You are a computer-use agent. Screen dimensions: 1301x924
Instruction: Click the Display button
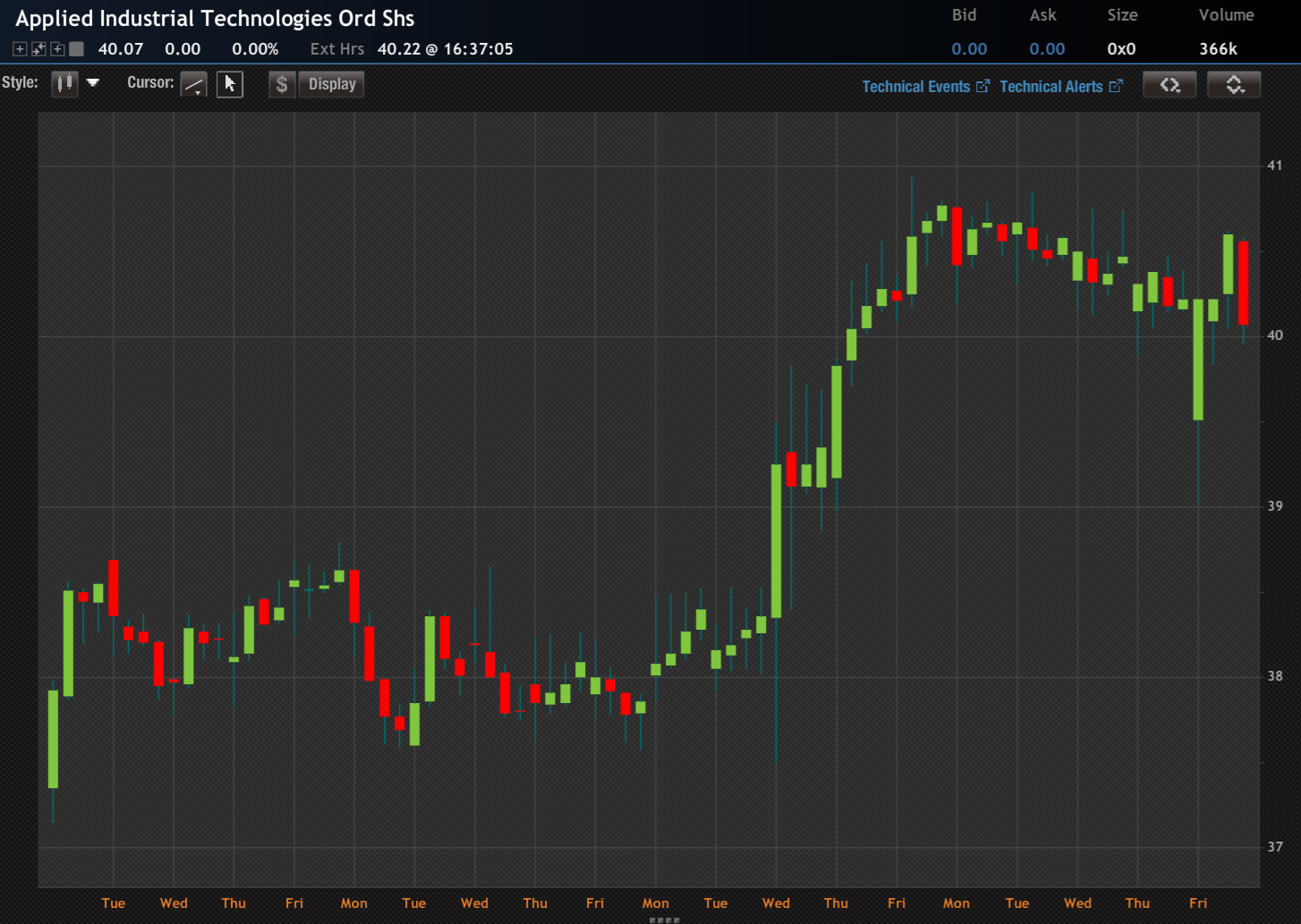pos(330,83)
